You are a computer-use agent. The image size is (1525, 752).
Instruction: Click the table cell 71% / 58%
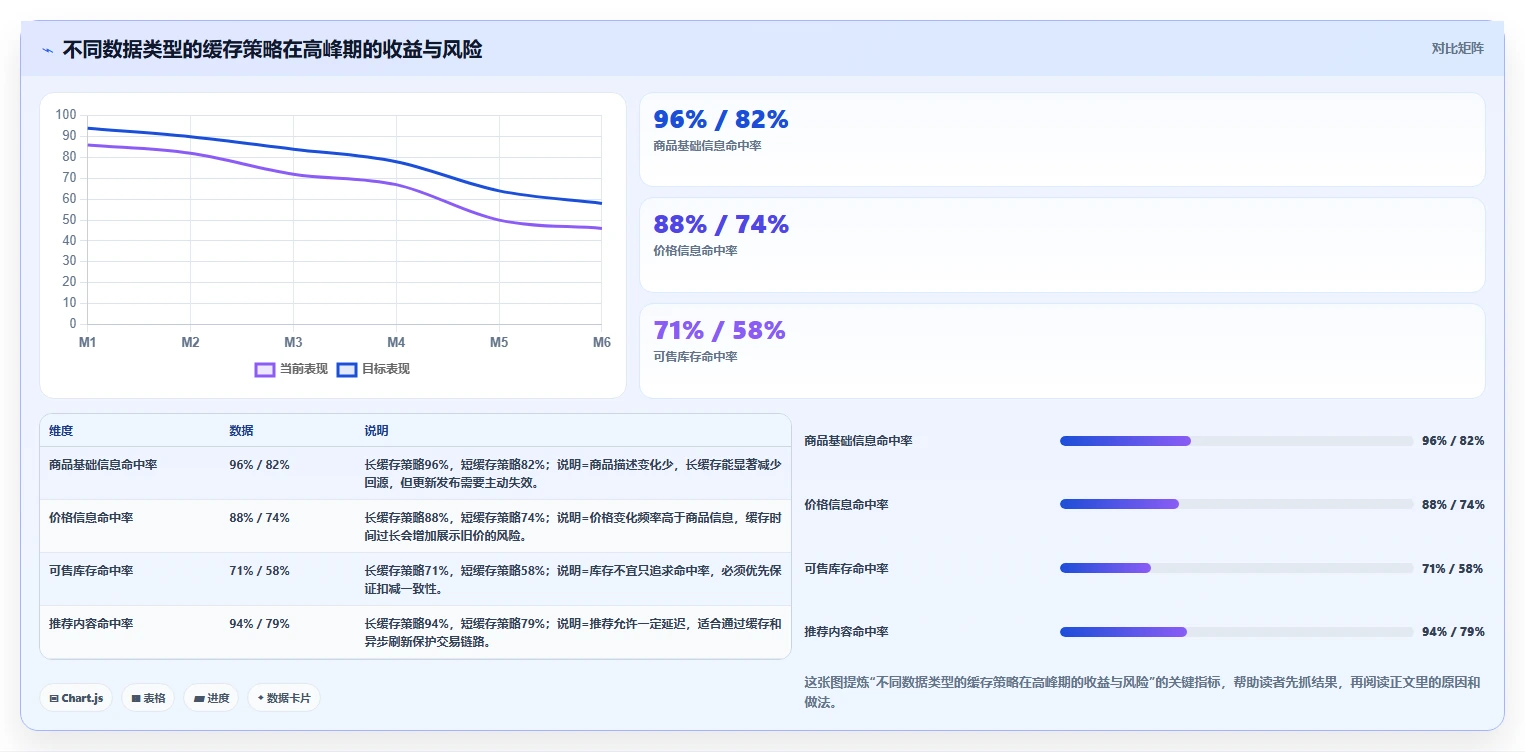(259, 571)
